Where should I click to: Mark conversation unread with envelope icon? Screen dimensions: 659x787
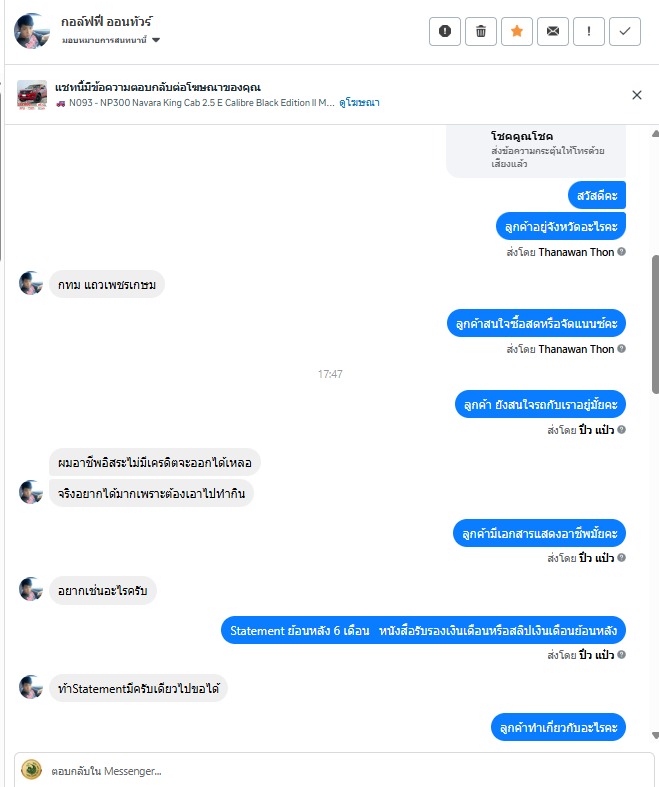point(553,32)
